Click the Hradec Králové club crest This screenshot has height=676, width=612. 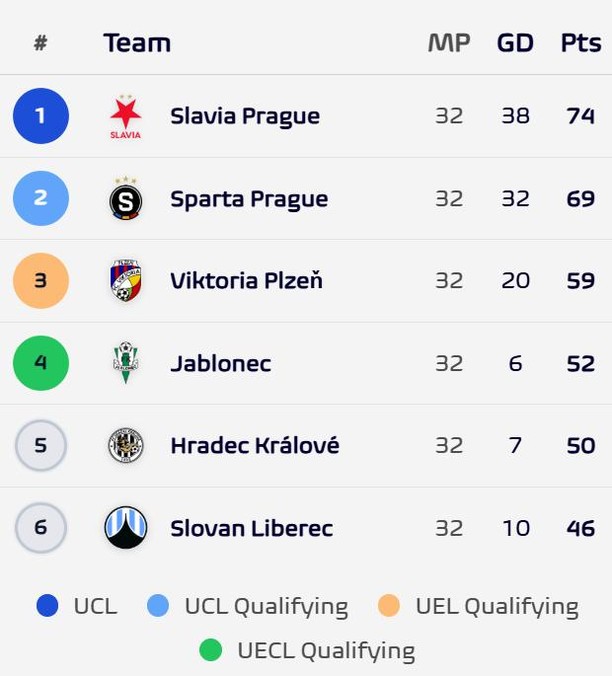point(125,445)
